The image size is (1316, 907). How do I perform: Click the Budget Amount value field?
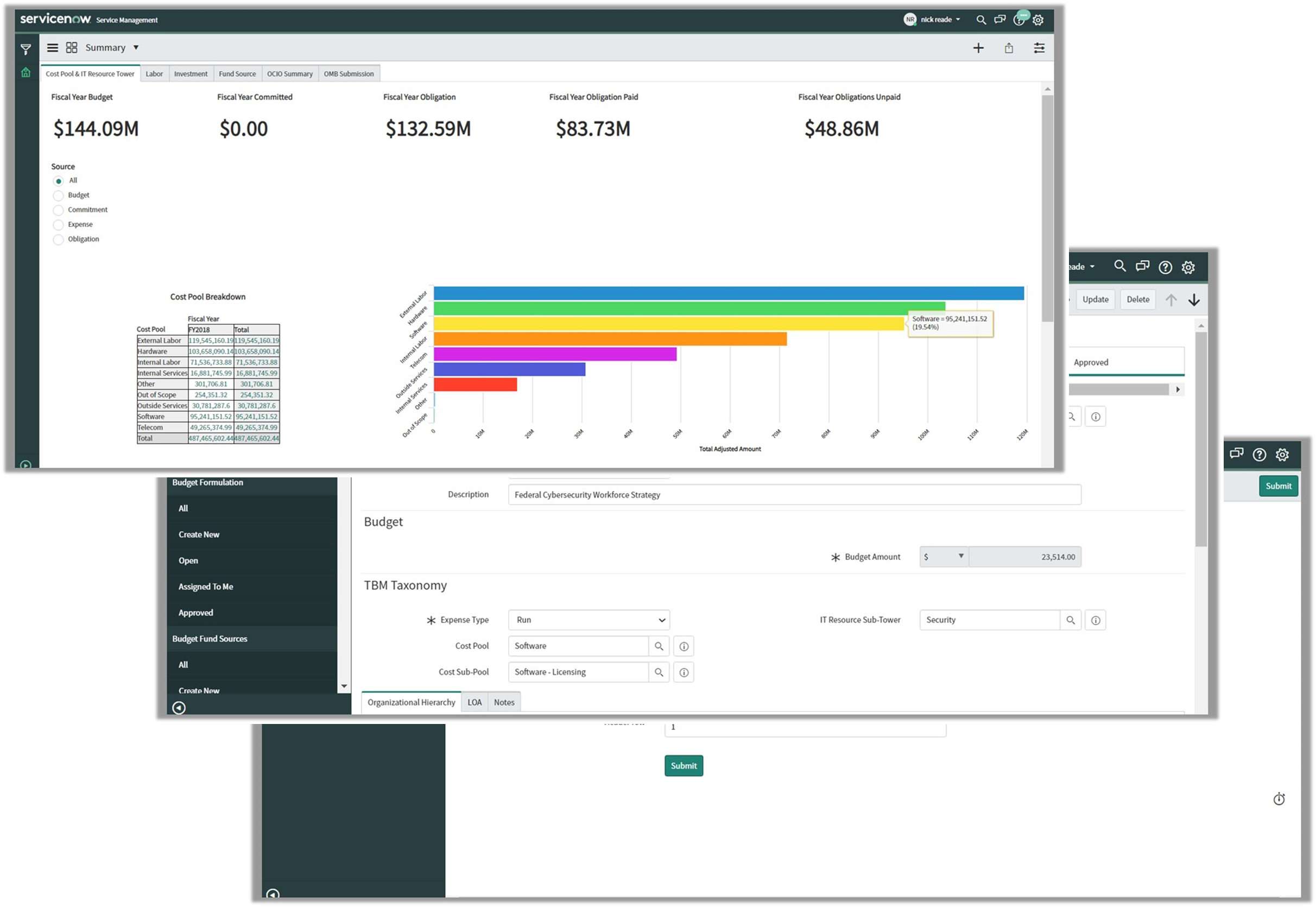point(1026,557)
